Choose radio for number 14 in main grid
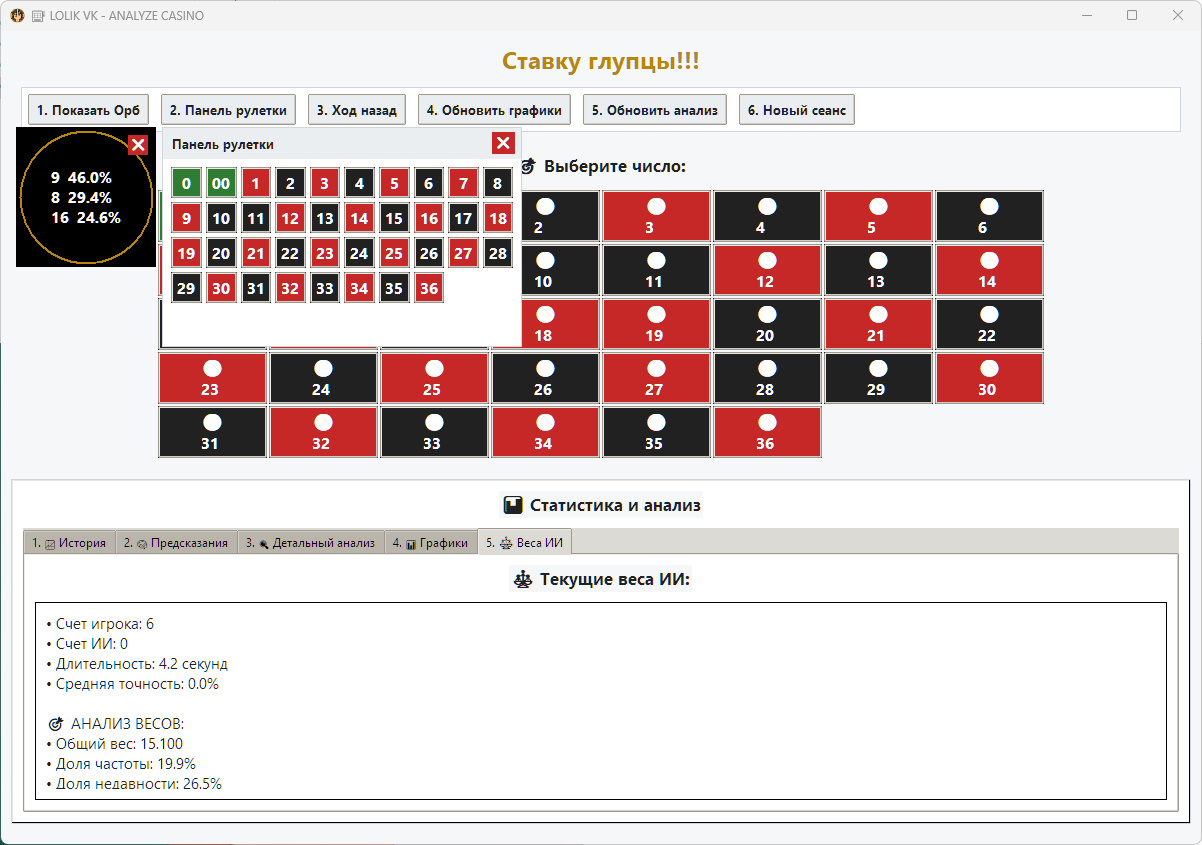 point(989,260)
